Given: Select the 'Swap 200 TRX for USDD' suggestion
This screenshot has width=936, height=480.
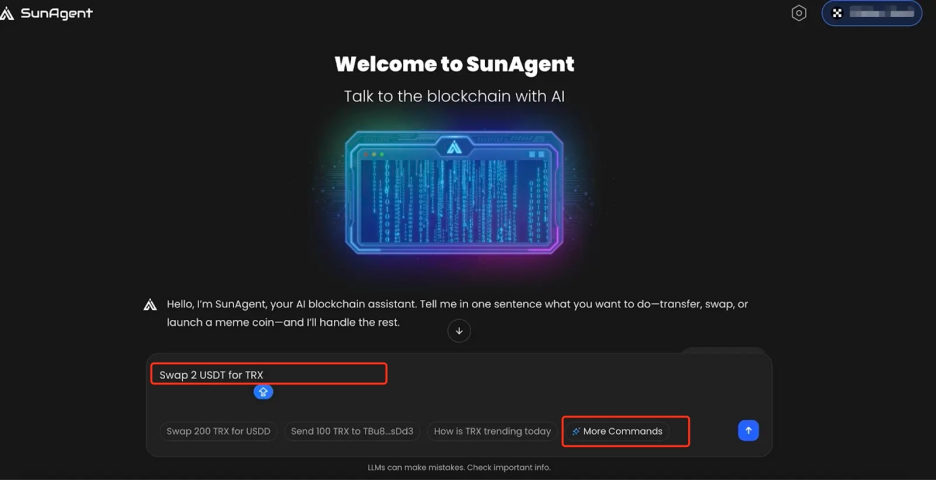Looking at the screenshot, I should [x=218, y=431].
